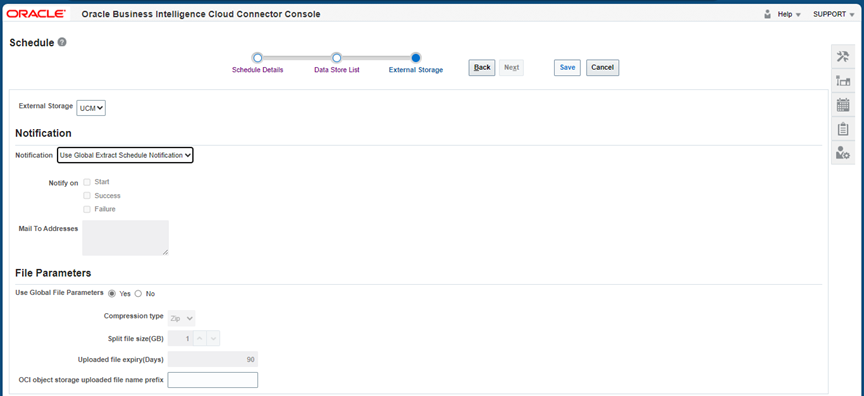This screenshot has width=864, height=396.
Task: Select Yes for Use Global File Parameters
Action: 112,294
